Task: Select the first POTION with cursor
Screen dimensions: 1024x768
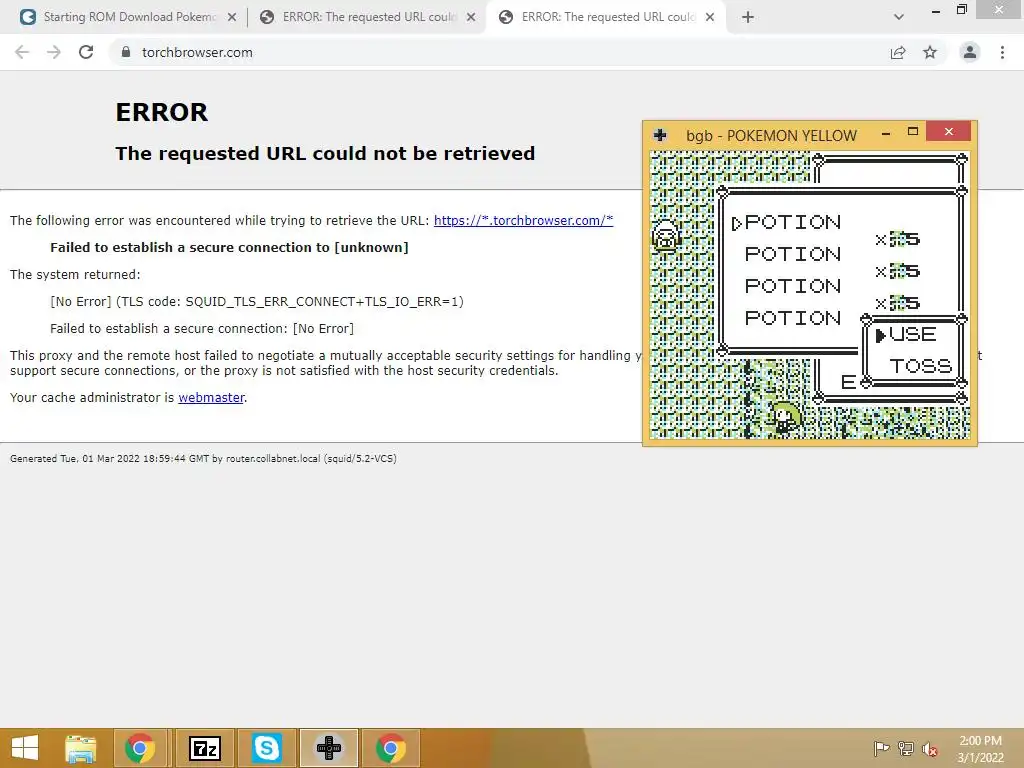Action: pos(786,223)
